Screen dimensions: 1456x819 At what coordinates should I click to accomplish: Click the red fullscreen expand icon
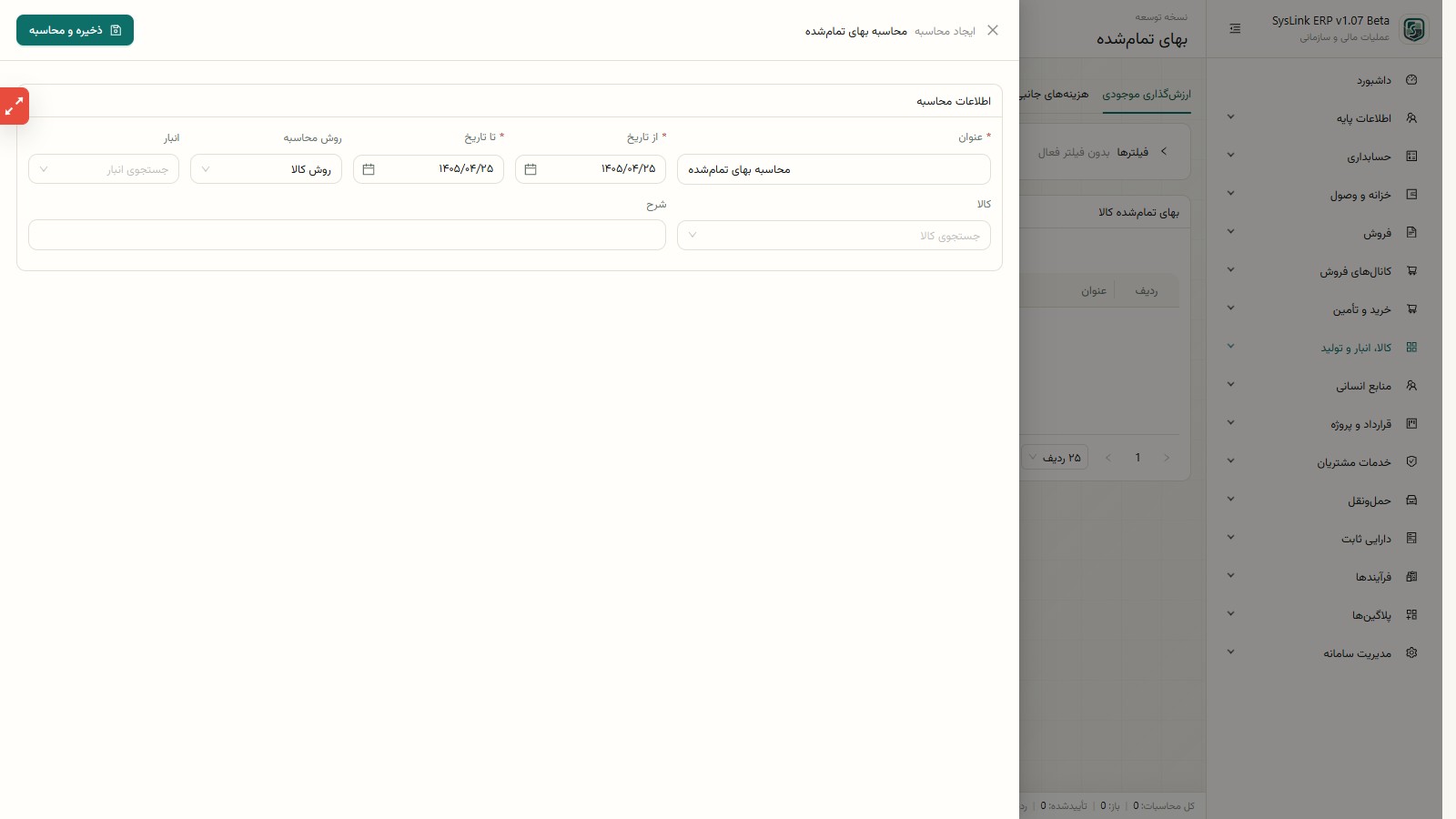point(14,106)
